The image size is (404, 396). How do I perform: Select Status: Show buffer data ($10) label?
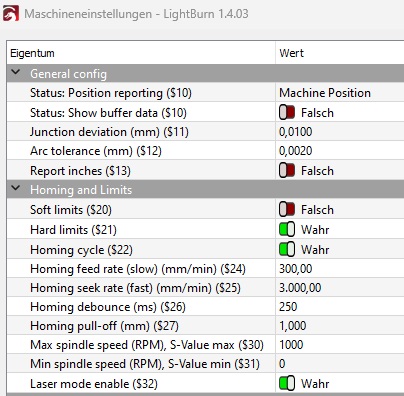tap(108, 113)
